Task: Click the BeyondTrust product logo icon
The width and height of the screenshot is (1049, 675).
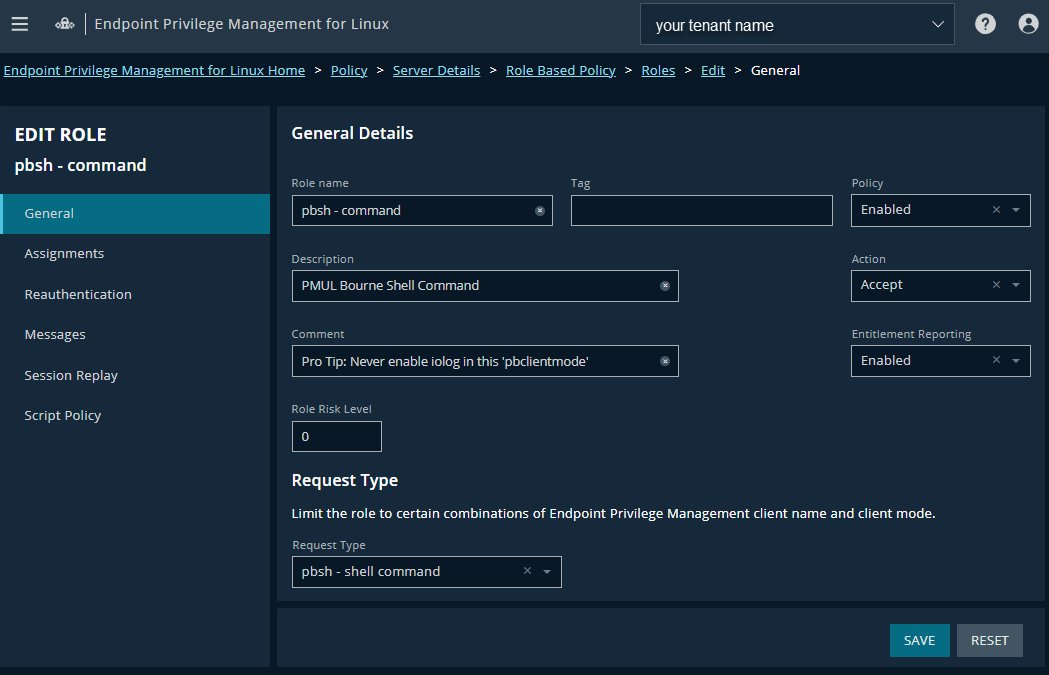Action: point(65,24)
